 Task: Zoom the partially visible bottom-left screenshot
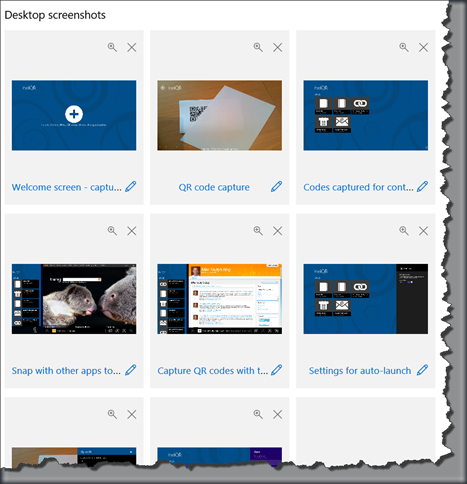click(112, 414)
